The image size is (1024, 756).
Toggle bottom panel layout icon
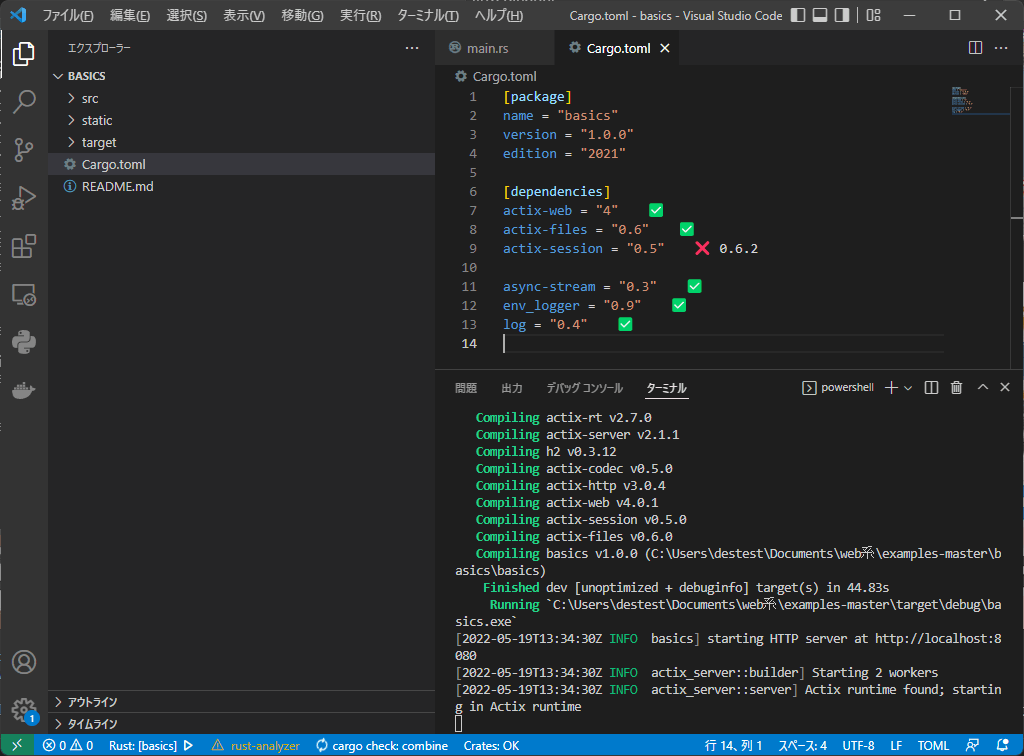click(820, 15)
